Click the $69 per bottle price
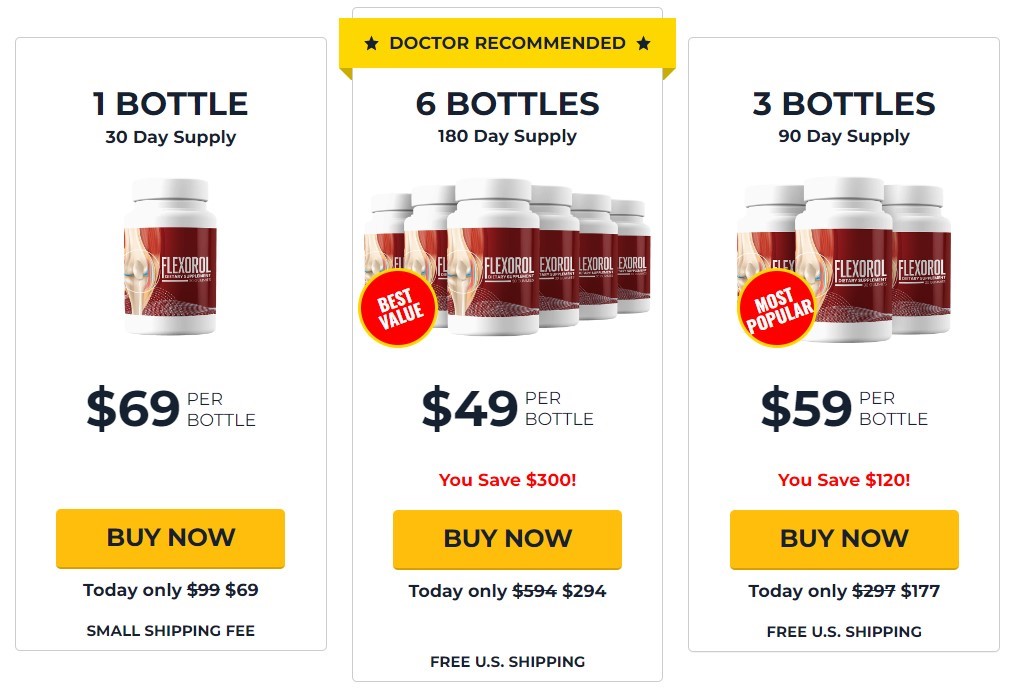This screenshot has width=1016, height=691. tap(171, 408)
